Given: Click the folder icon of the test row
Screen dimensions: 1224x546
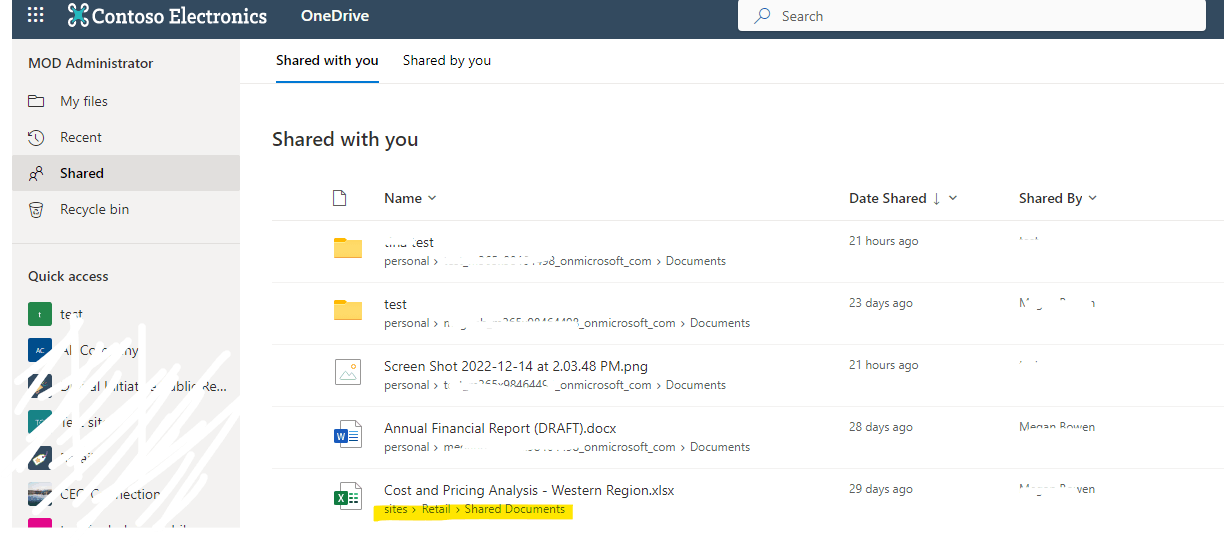Looking at the screenshot, I should click(x=347, y=310).
